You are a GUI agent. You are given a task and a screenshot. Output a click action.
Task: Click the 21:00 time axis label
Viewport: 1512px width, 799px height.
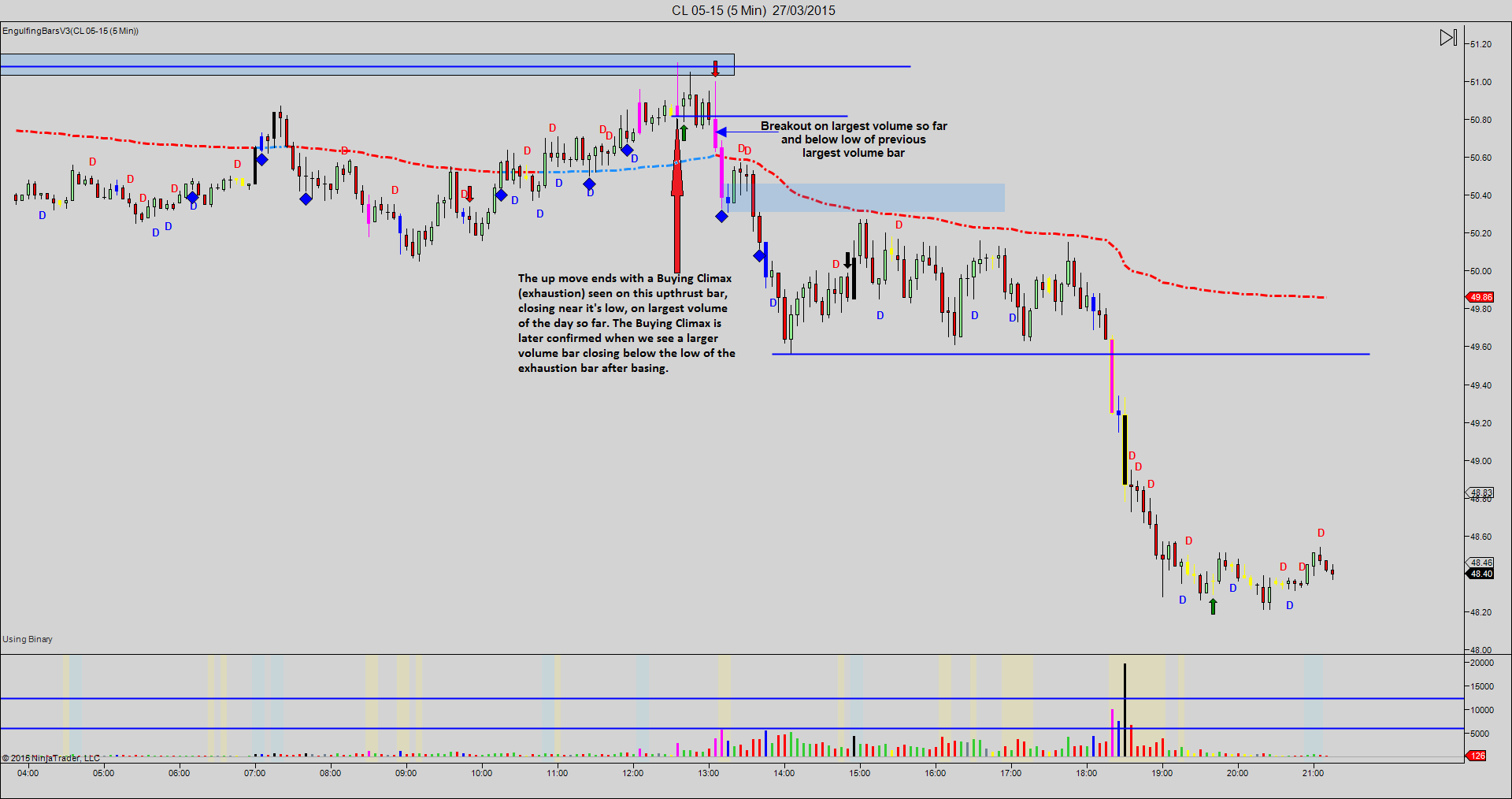point(1314,773)
